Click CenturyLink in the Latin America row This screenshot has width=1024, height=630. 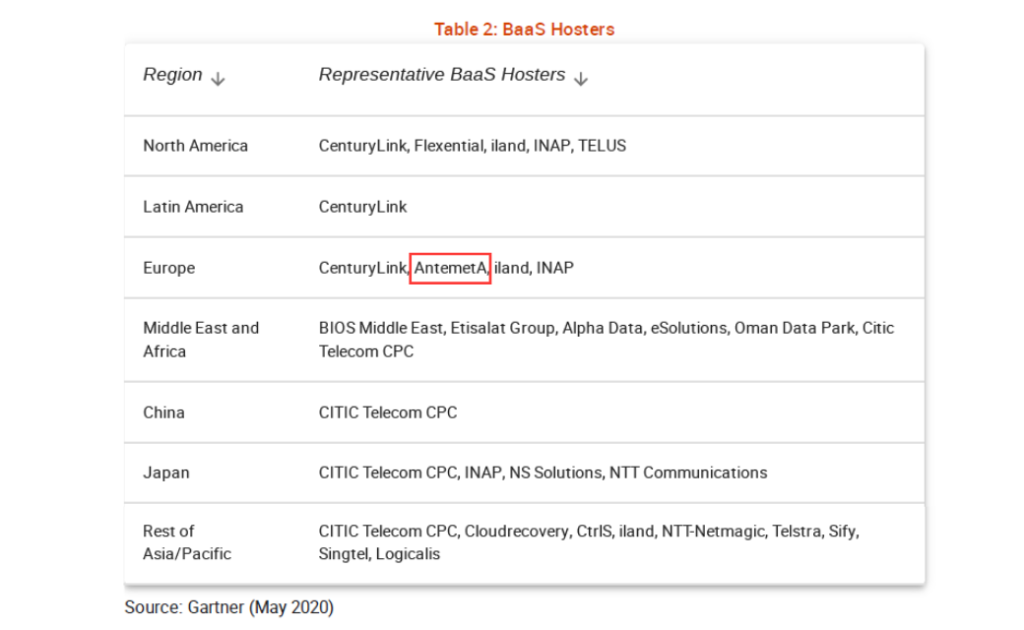point(363,207)
